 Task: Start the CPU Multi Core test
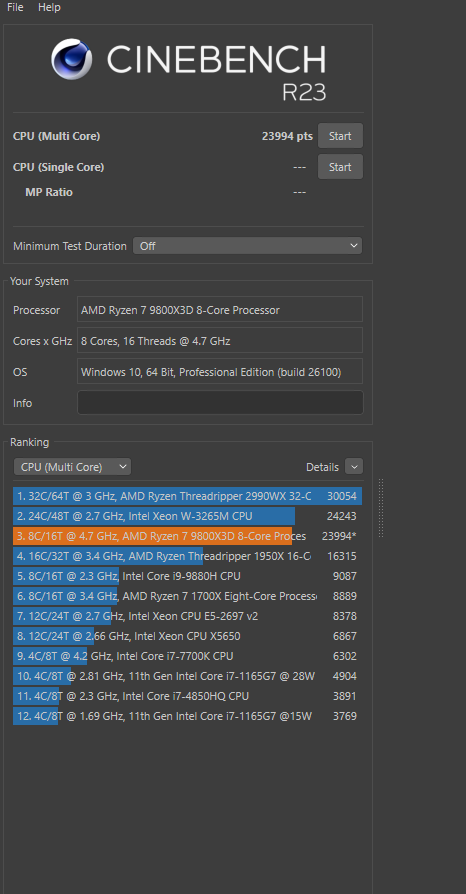click(x=340, y=136)
